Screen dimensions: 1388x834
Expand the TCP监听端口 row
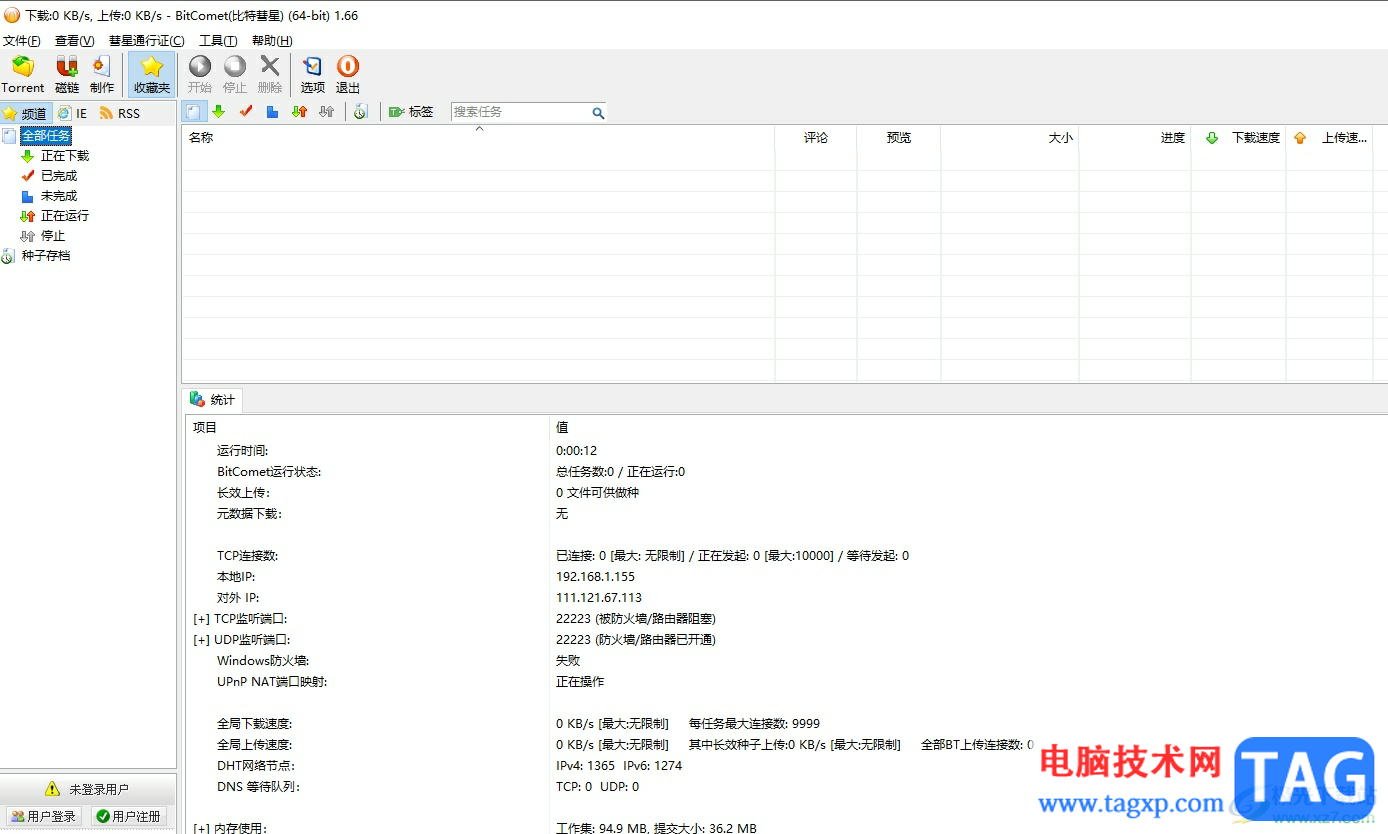click(202, 619)
